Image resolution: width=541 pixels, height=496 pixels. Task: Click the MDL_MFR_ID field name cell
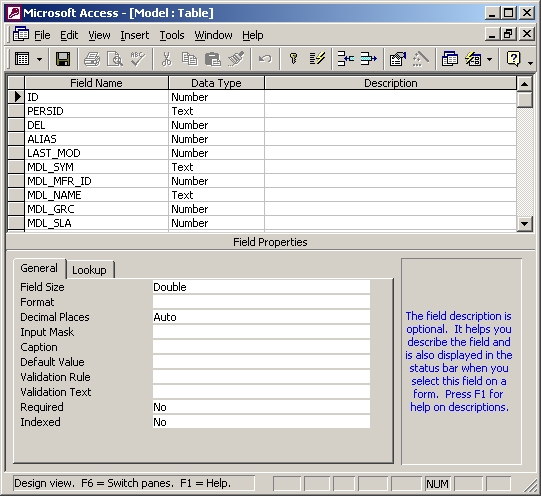click(96, 181)
